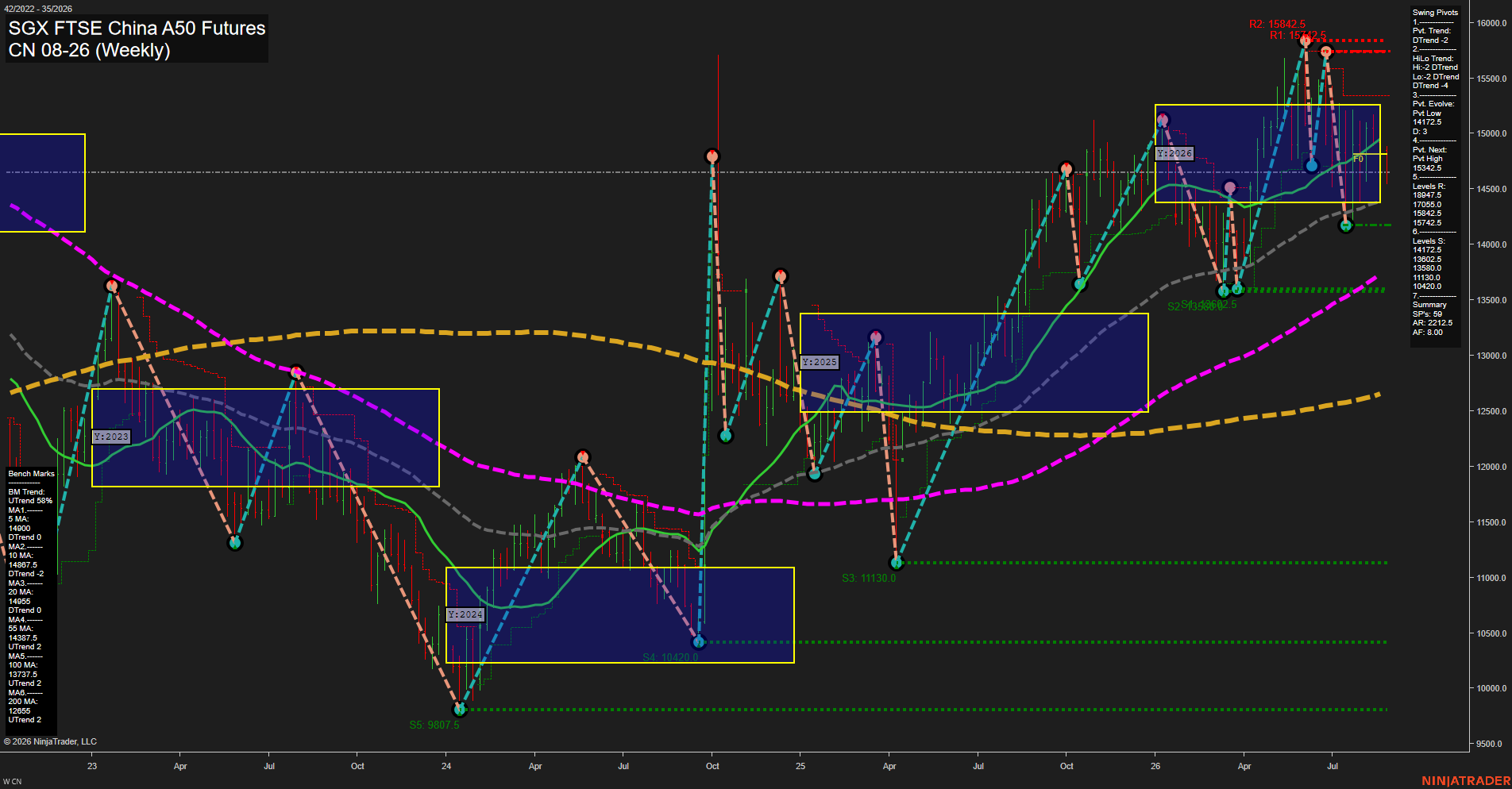Click the W CN chart interval label
Viewport: 1512px width, 789px height.
(12, 782)
